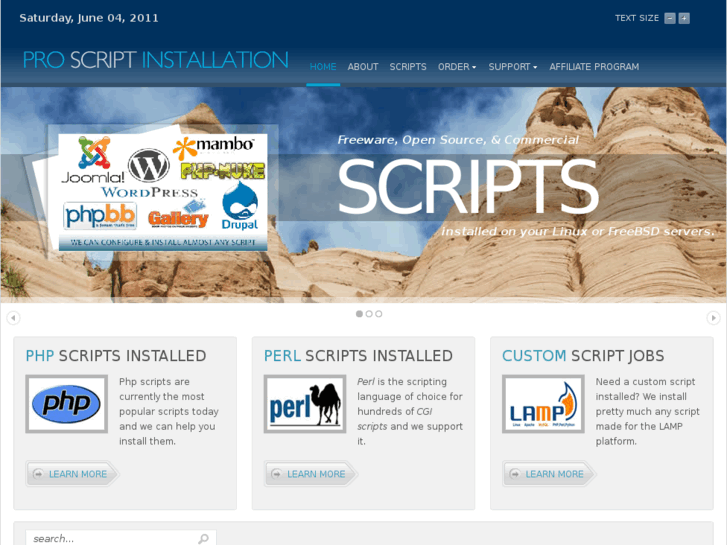Click the LAMP logo image

click(x=543, y=404)
